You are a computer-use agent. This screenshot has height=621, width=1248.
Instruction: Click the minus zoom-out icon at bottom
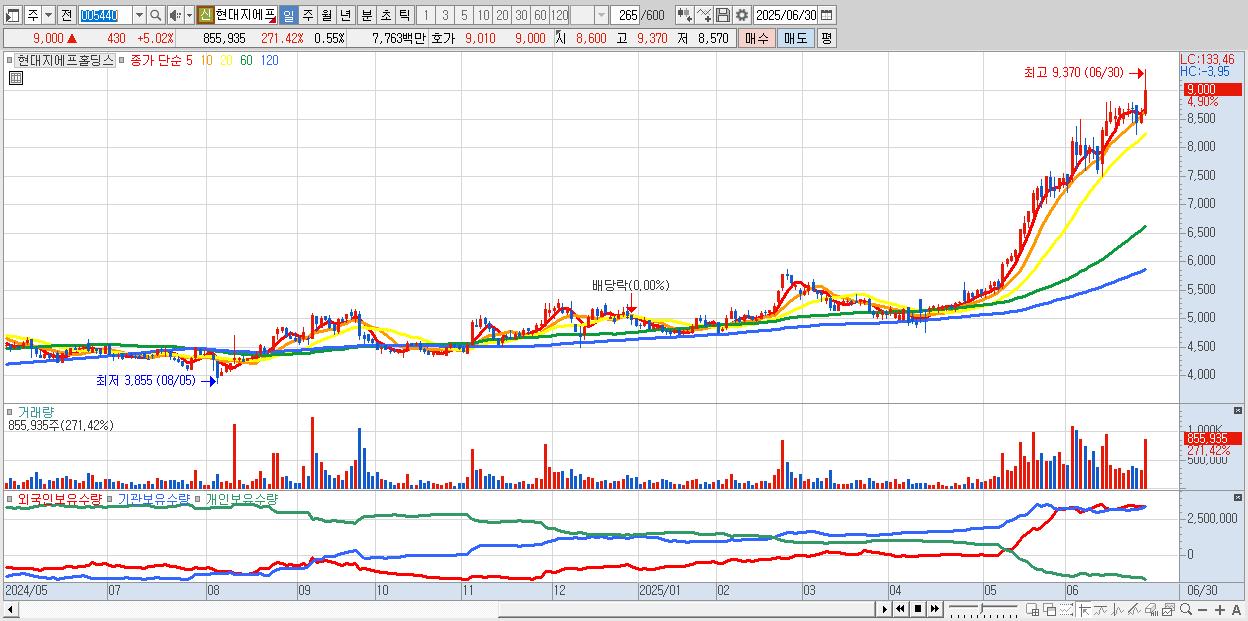pos(1203,609)
